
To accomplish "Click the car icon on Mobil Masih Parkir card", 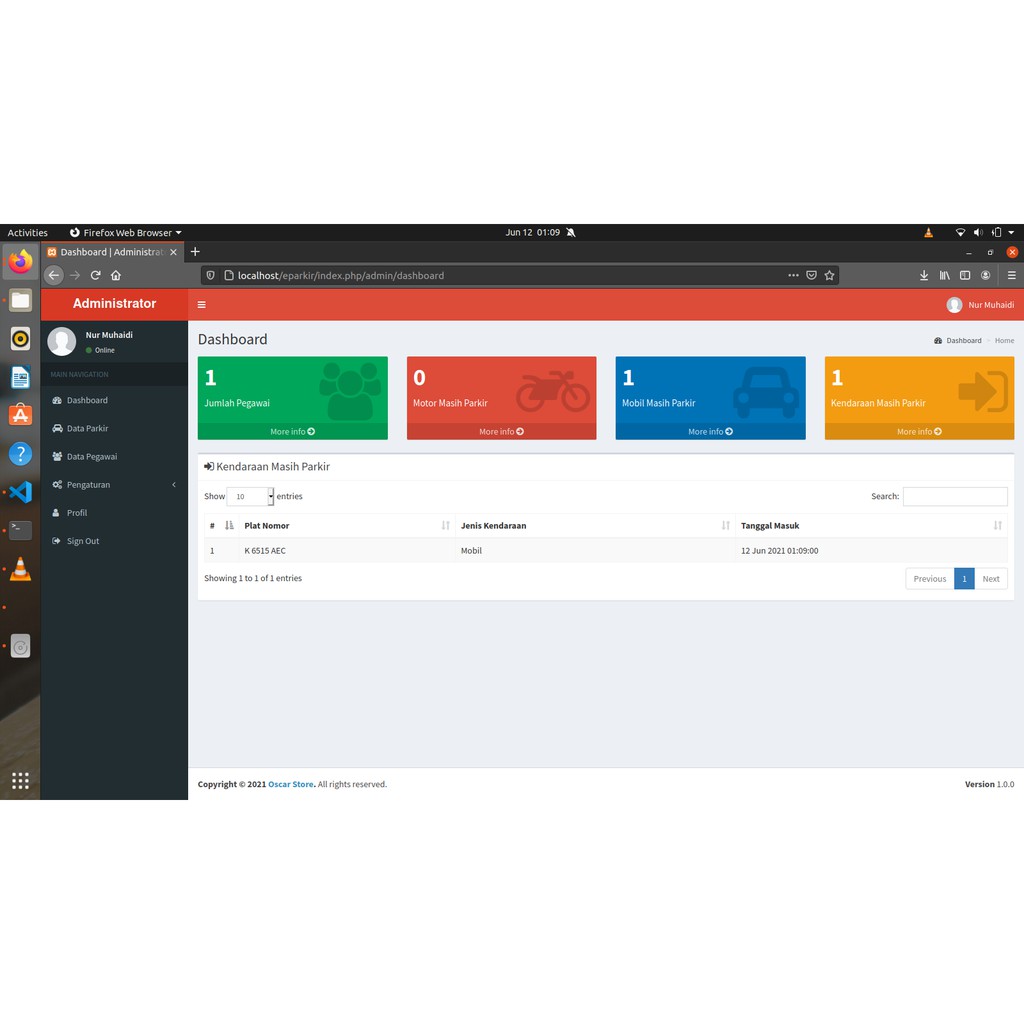I will point(765,393).
